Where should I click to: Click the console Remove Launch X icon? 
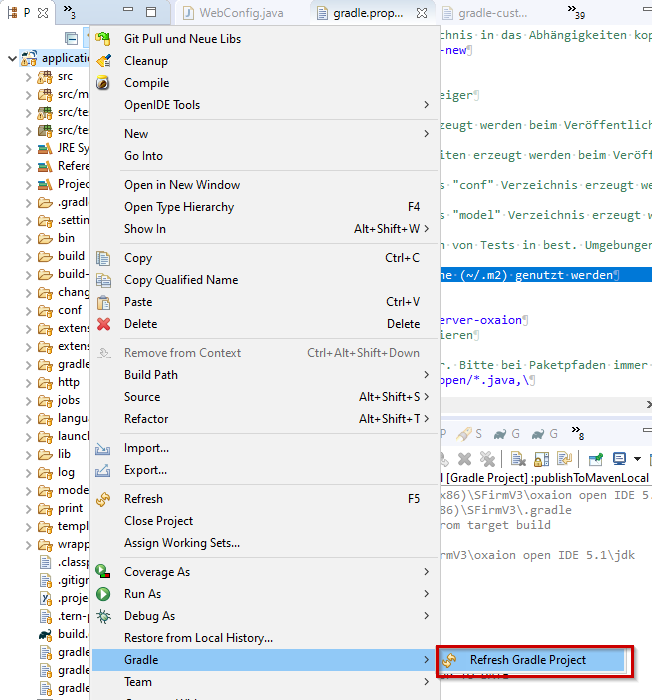tap(464, 459)
